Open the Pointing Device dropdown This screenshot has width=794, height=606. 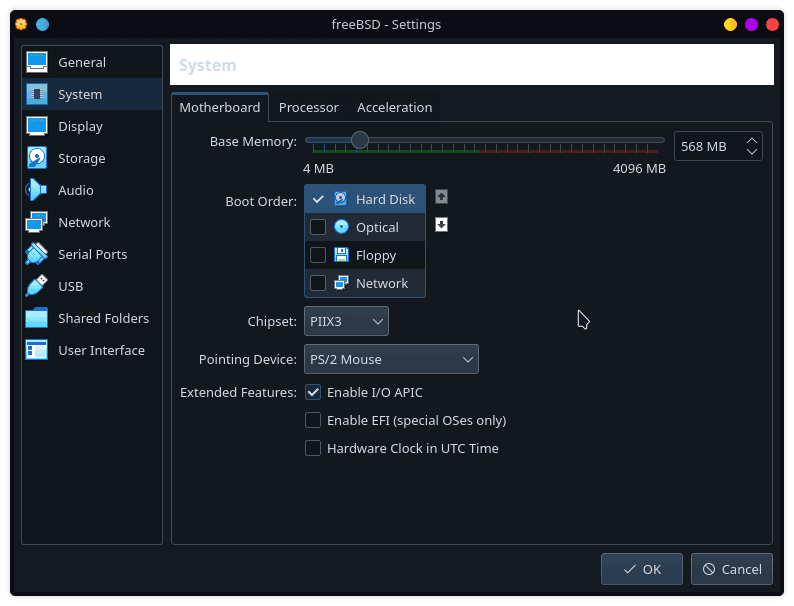tap(391, 359)
